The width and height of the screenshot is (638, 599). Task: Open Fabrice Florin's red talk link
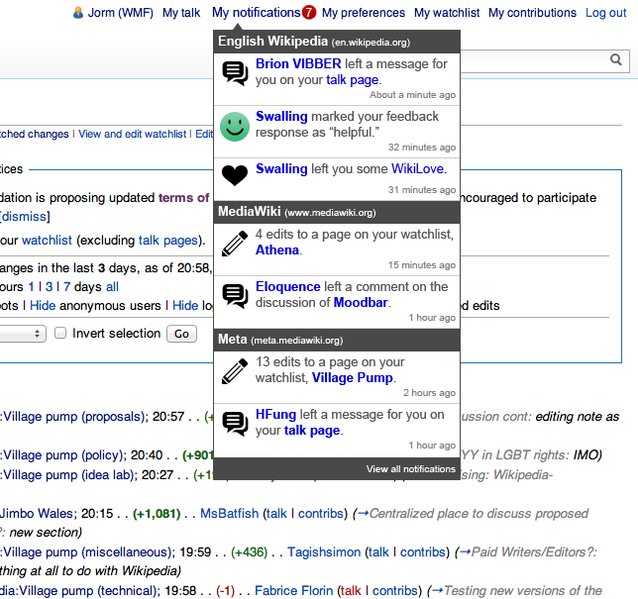[x=351, y=591]
